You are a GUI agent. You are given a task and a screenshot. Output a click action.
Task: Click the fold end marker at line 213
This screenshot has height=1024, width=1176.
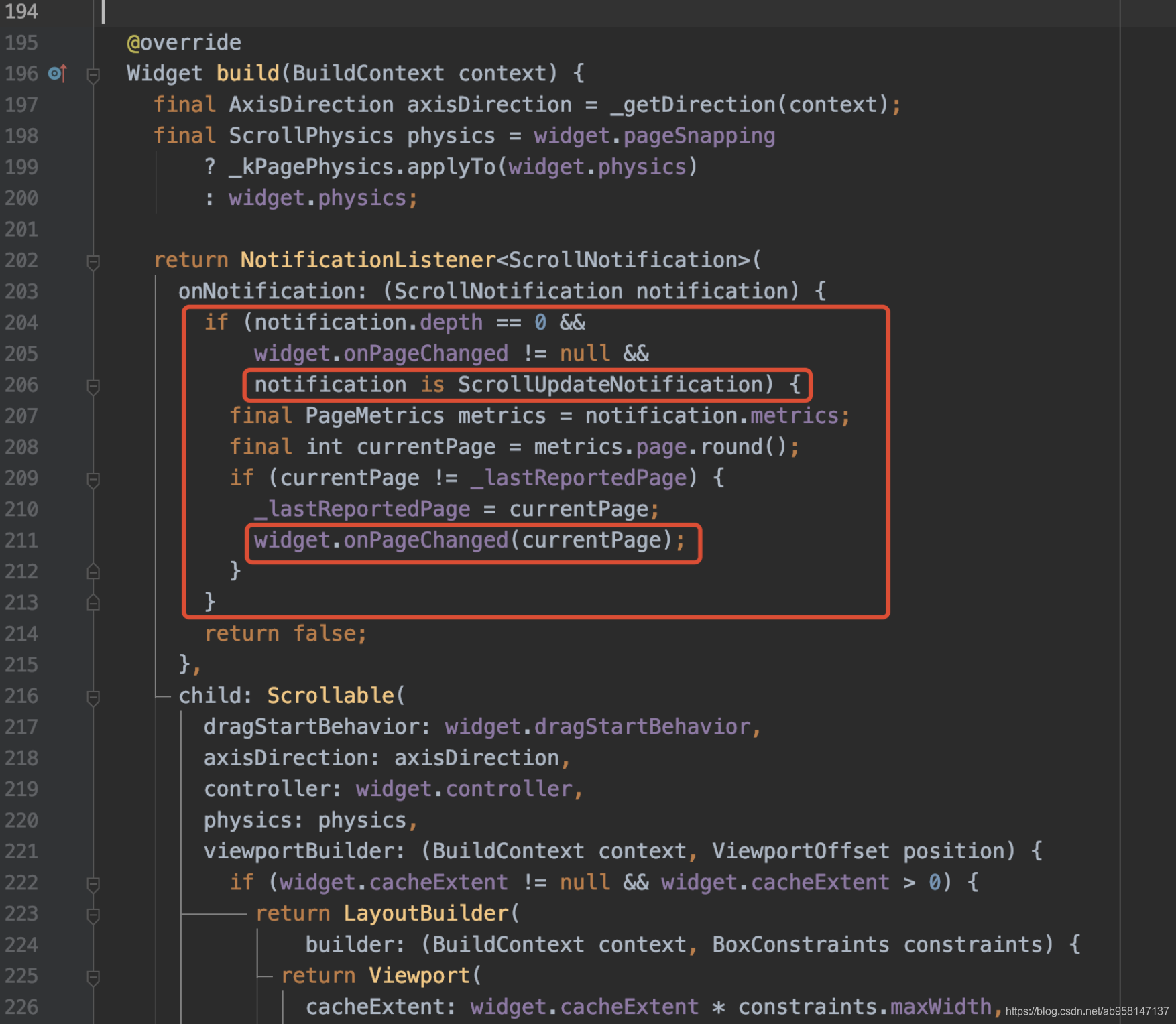pos(93,602)
